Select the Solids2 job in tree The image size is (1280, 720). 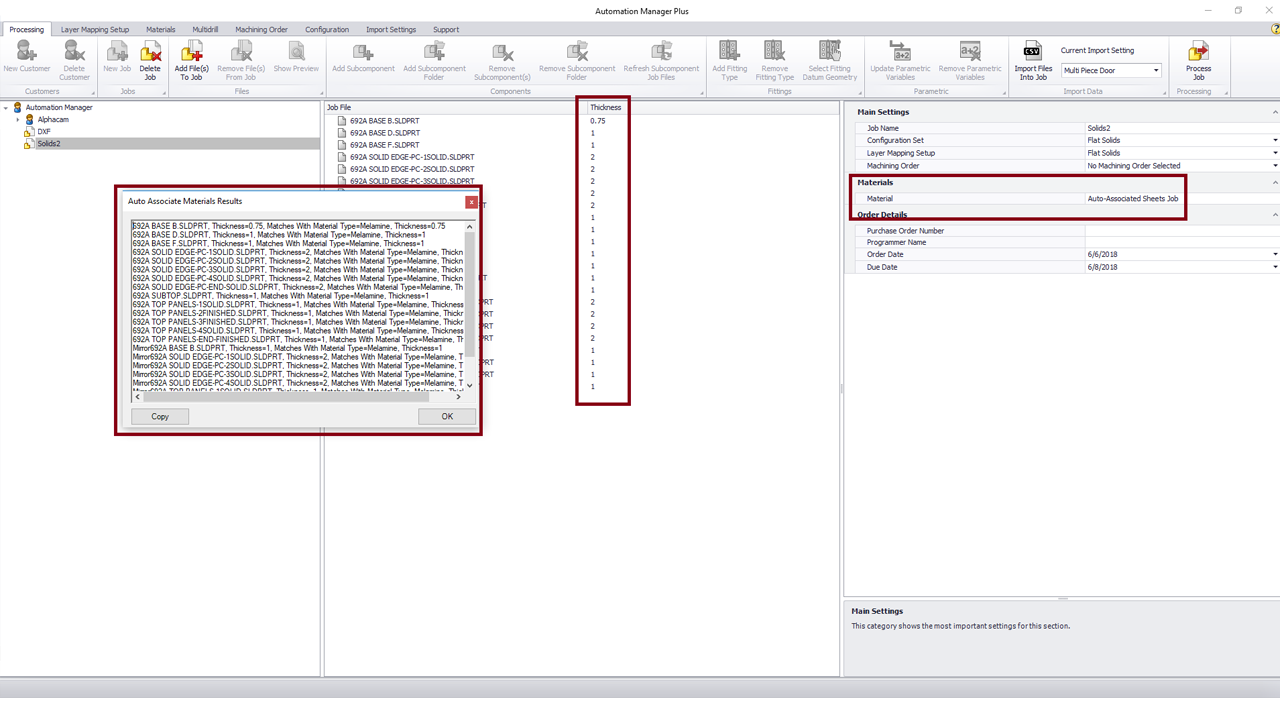[x=49, y=143]
